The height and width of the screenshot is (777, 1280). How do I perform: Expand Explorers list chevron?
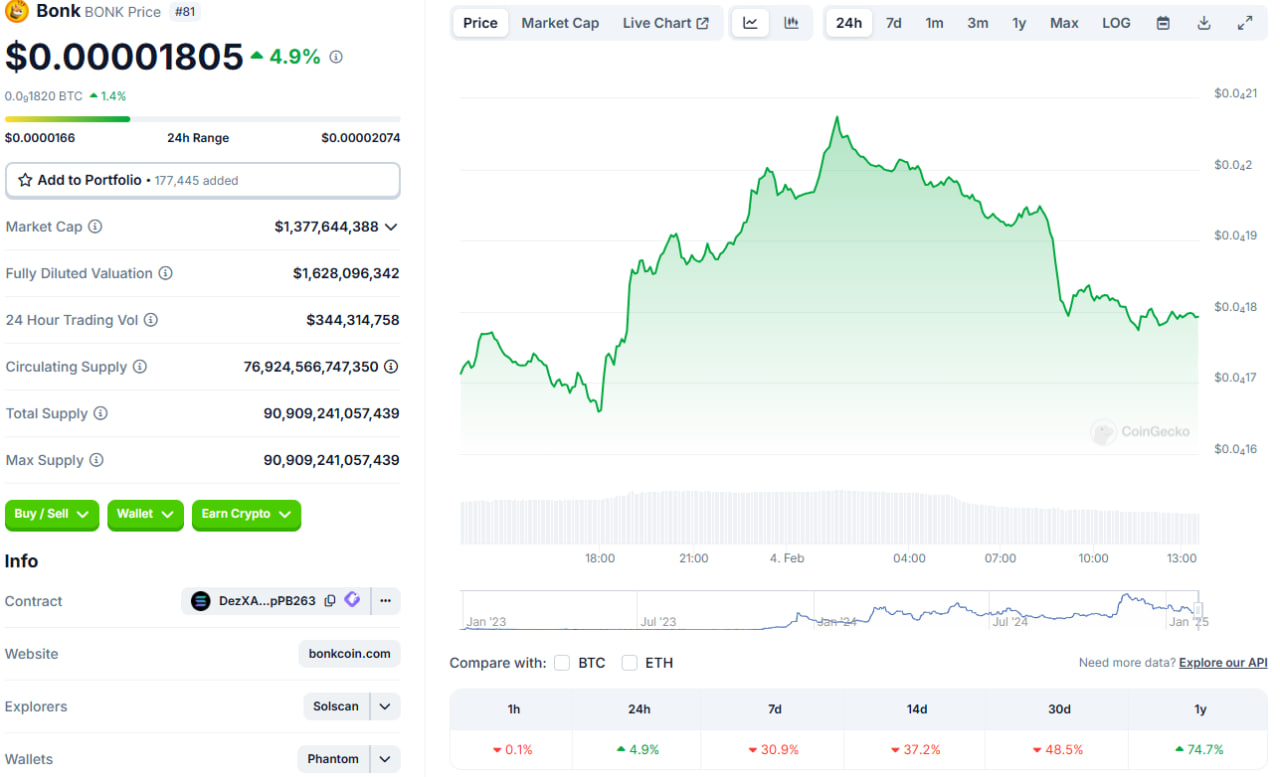click(x=385, y=706)
